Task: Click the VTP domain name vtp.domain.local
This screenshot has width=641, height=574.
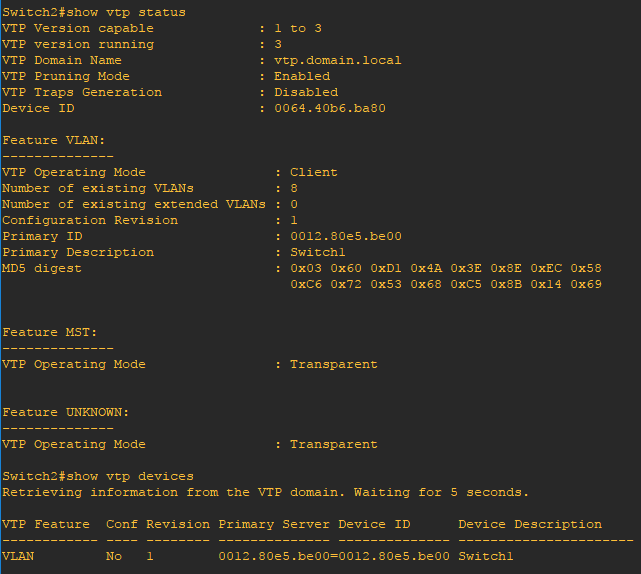Action: click(x=338, y=61)
